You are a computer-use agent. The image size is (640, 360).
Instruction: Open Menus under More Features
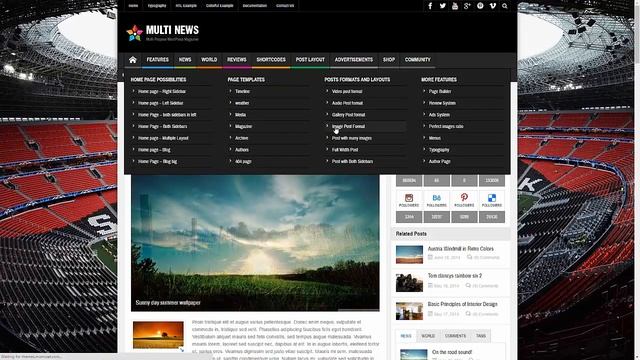click(435, 138)
